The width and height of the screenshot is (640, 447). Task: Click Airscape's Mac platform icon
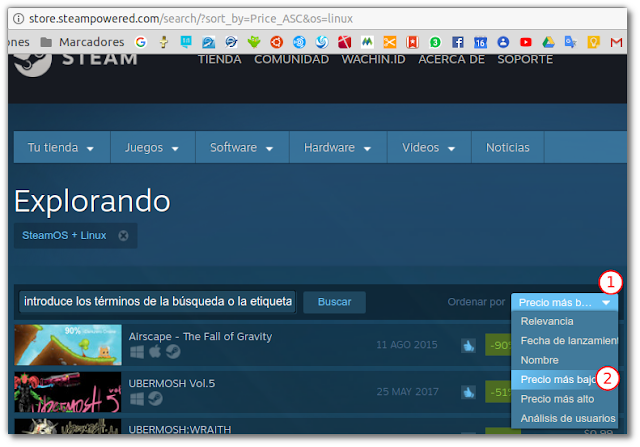[155, 351]
